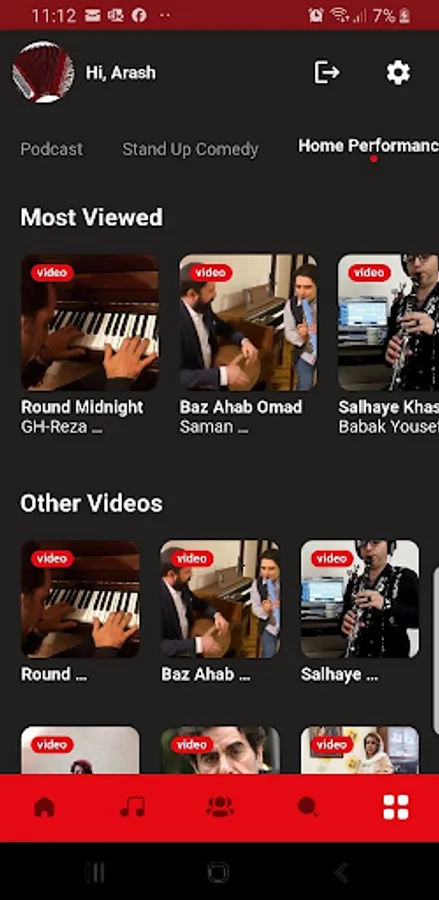This screenshot has width=439, height=900.
Task: Open Salhaye Khas clarinet video in Most Viewed
Action: coord(388,323)
